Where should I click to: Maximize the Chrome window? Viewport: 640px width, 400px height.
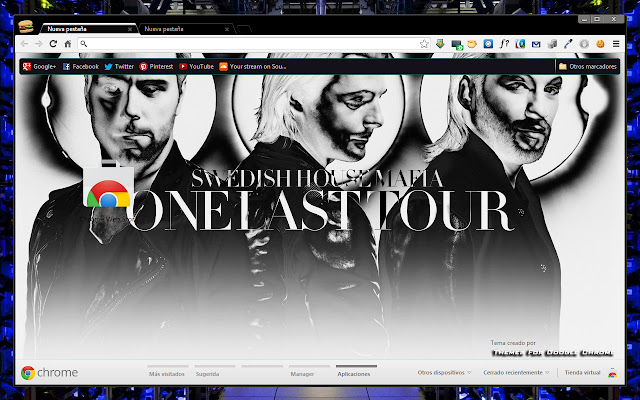(597, 19)
